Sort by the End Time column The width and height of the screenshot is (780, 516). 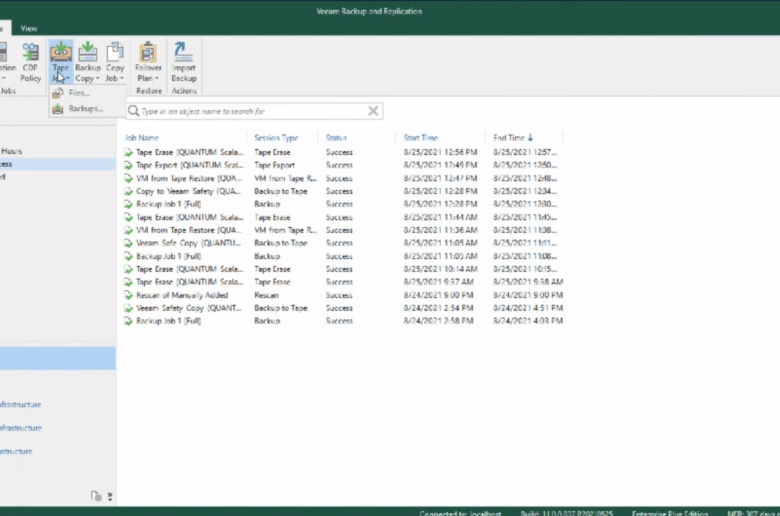[x=509, y=138]
